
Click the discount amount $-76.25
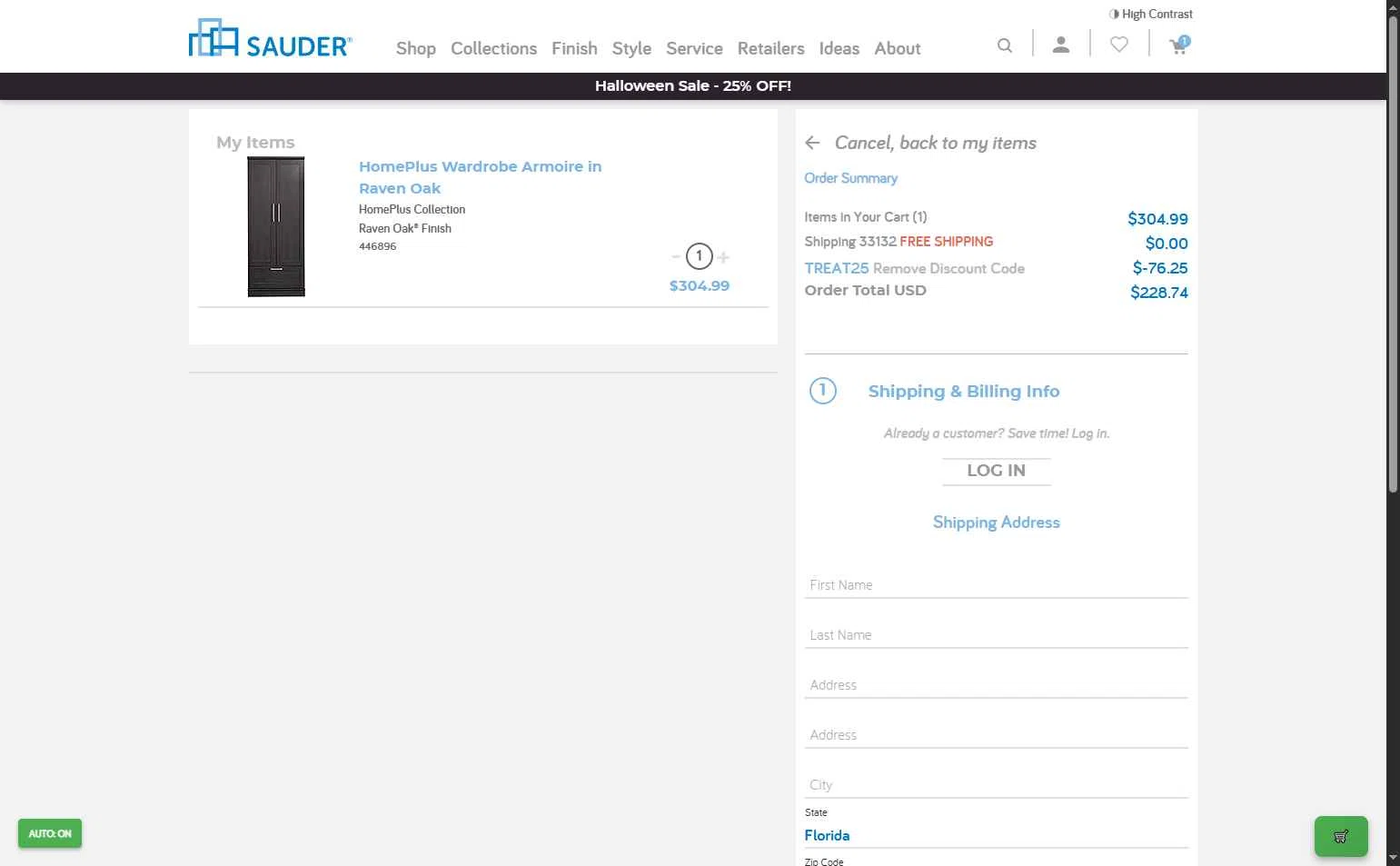pyautogui.click(x=1160, y=268)
